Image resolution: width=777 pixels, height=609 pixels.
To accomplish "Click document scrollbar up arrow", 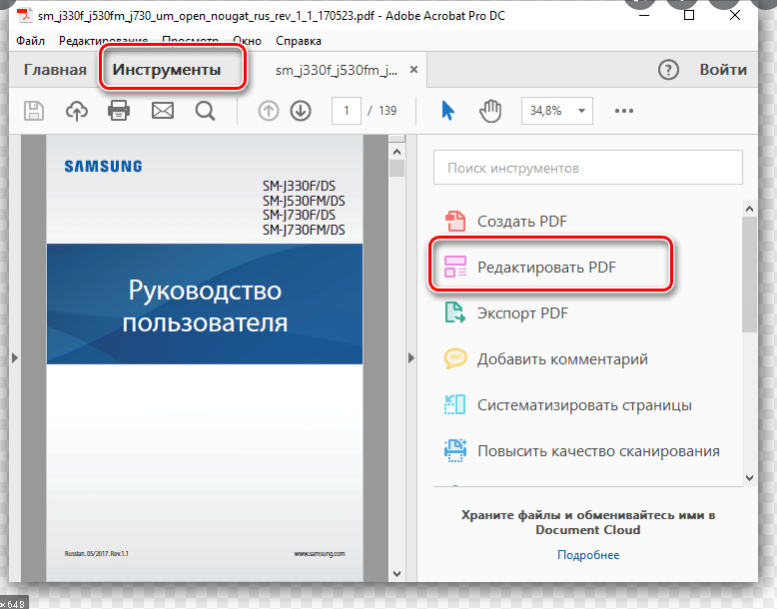I will pyautogui.click(x=396, y=152).
